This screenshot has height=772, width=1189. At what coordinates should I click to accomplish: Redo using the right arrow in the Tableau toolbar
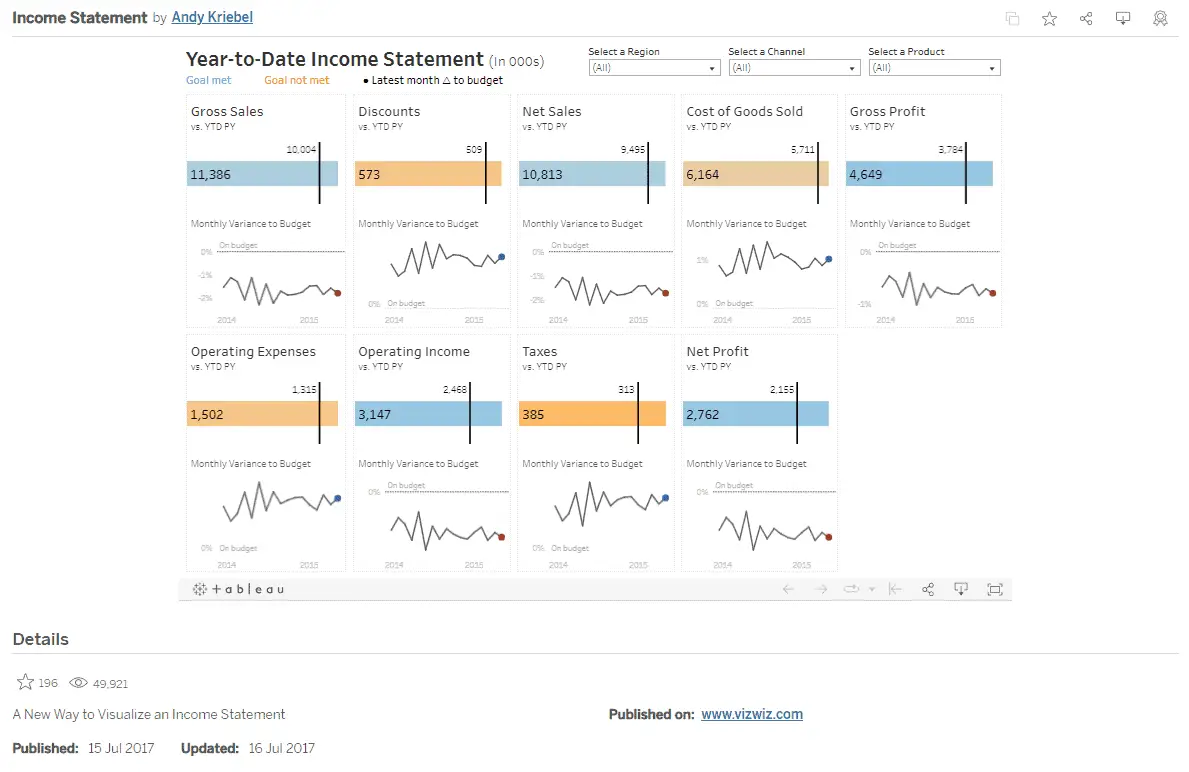[819, 589]
